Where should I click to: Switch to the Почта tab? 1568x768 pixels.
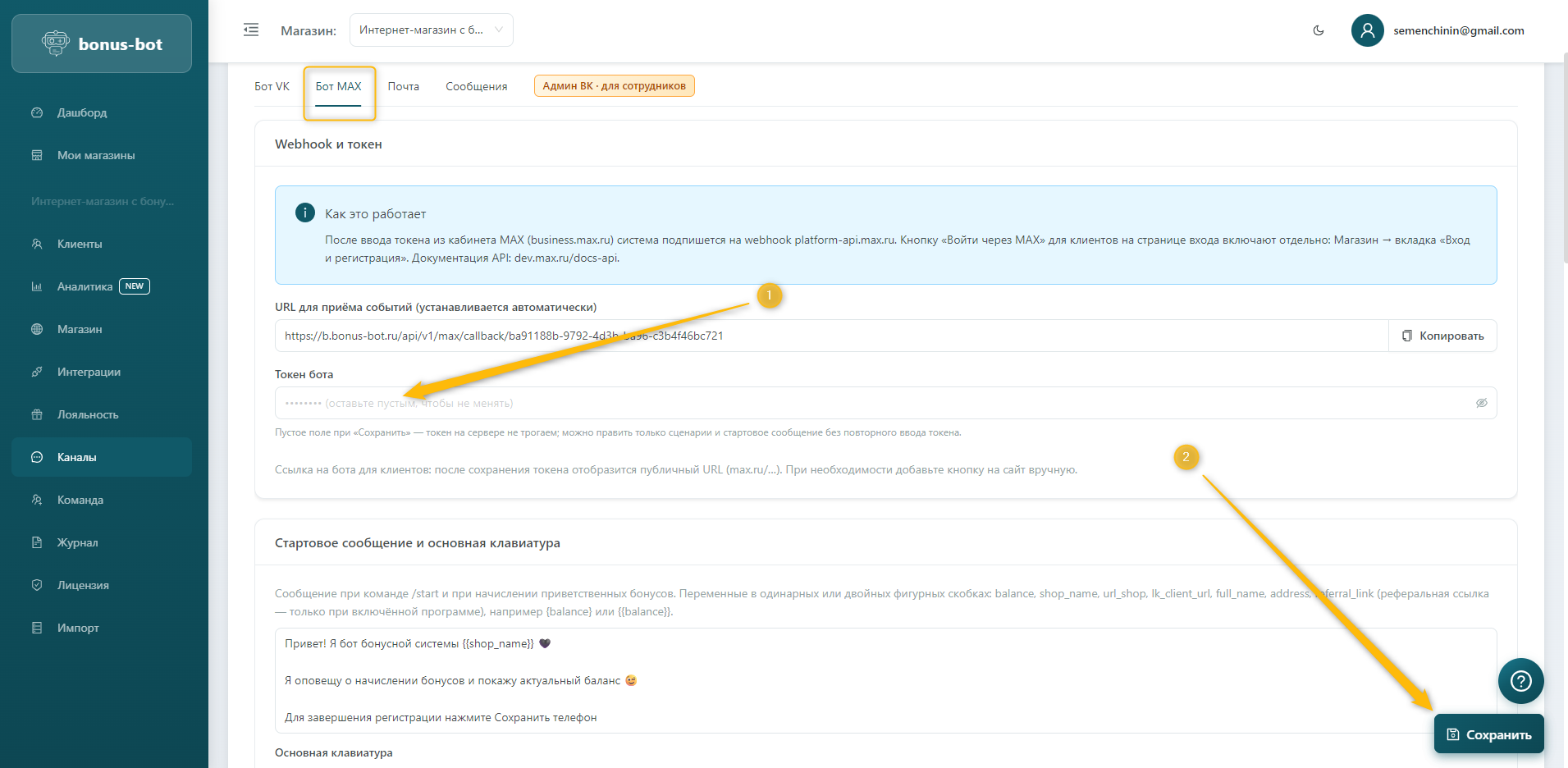point(403,86)
